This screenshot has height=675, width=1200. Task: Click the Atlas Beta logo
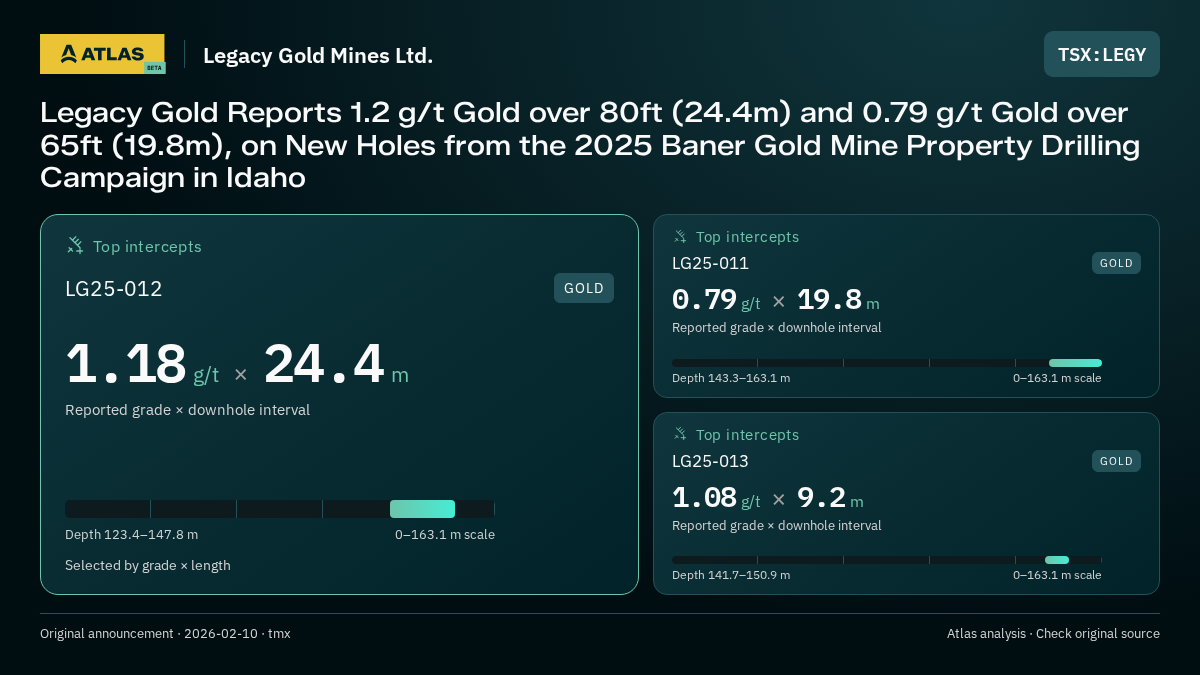tap(102, 54)
